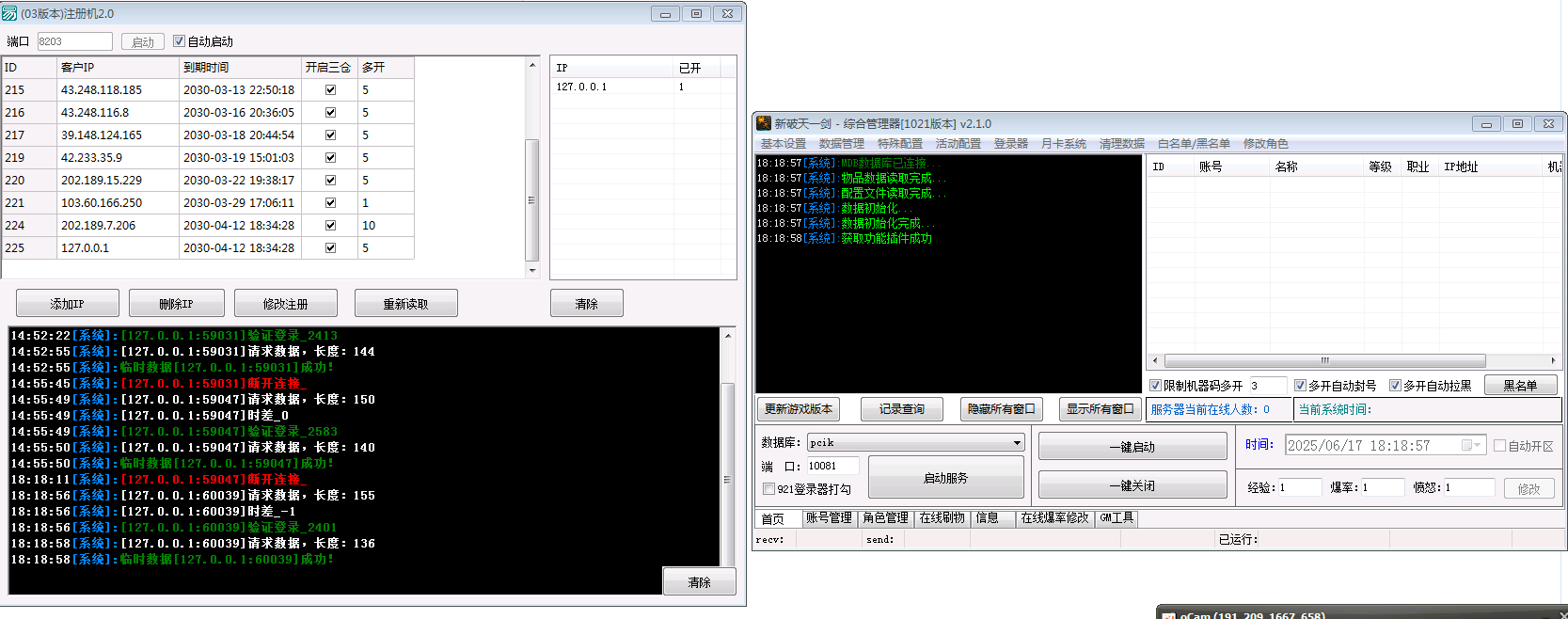The image size is (1568, 619).
Task: Click the 添加IP button
Action: [68, 304]
